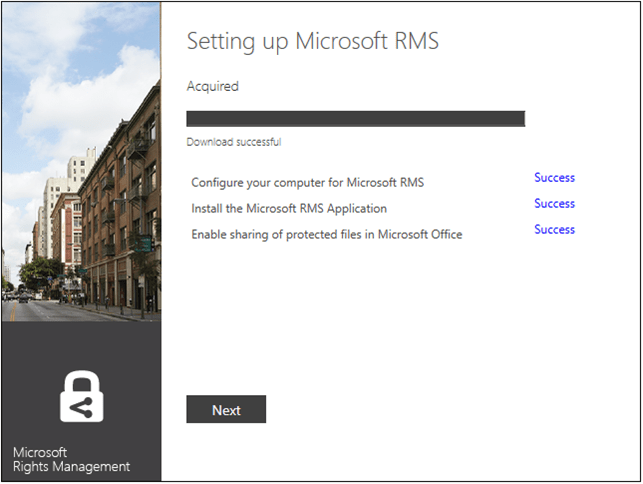
Task: Select Install the Microsoft RMS Application step
Action: coord(289,209)
